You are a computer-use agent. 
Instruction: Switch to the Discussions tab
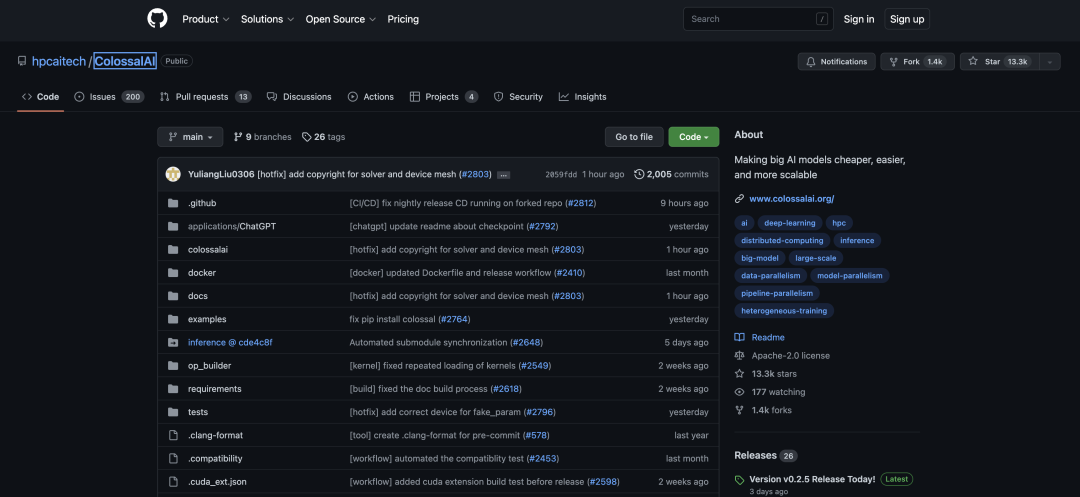click(x=299, y=97)
